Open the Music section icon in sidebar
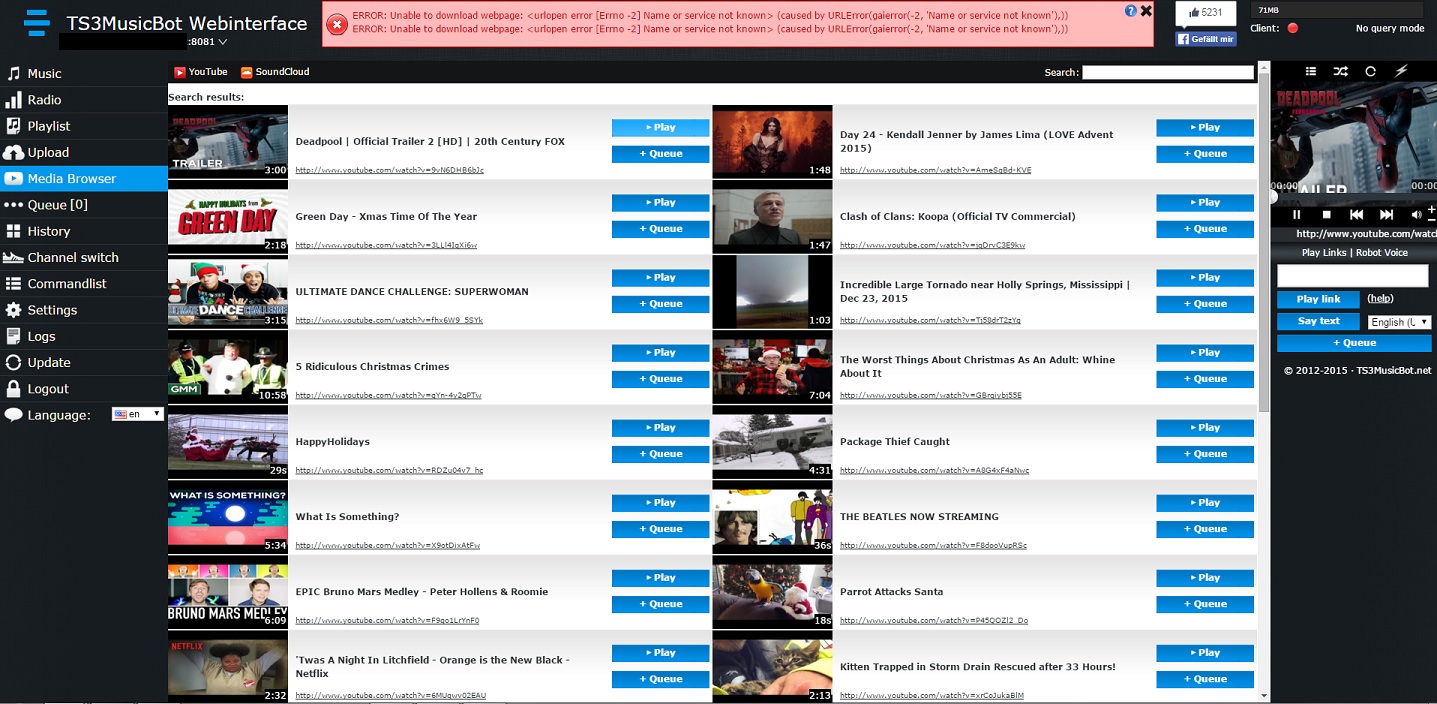This screenshot has width=1437, height=704. pos(13,74)
